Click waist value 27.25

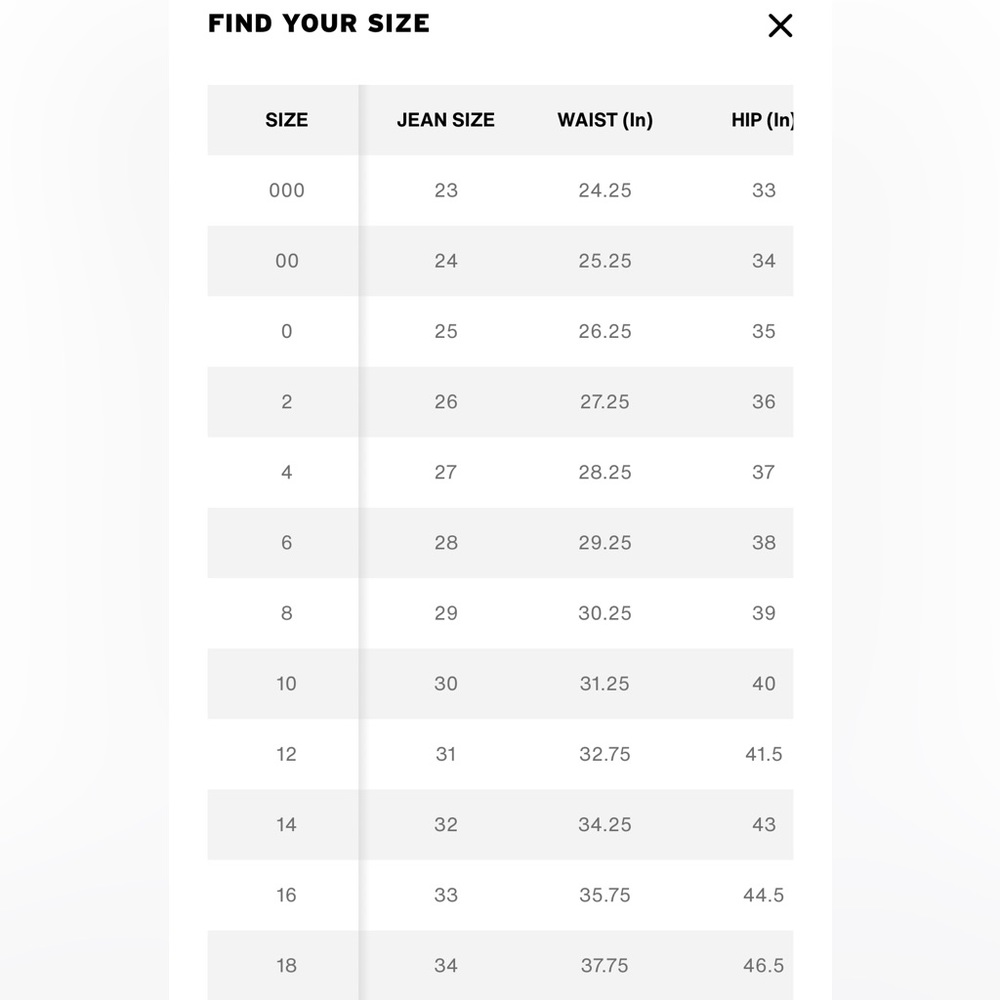click(x=605, y=402)
